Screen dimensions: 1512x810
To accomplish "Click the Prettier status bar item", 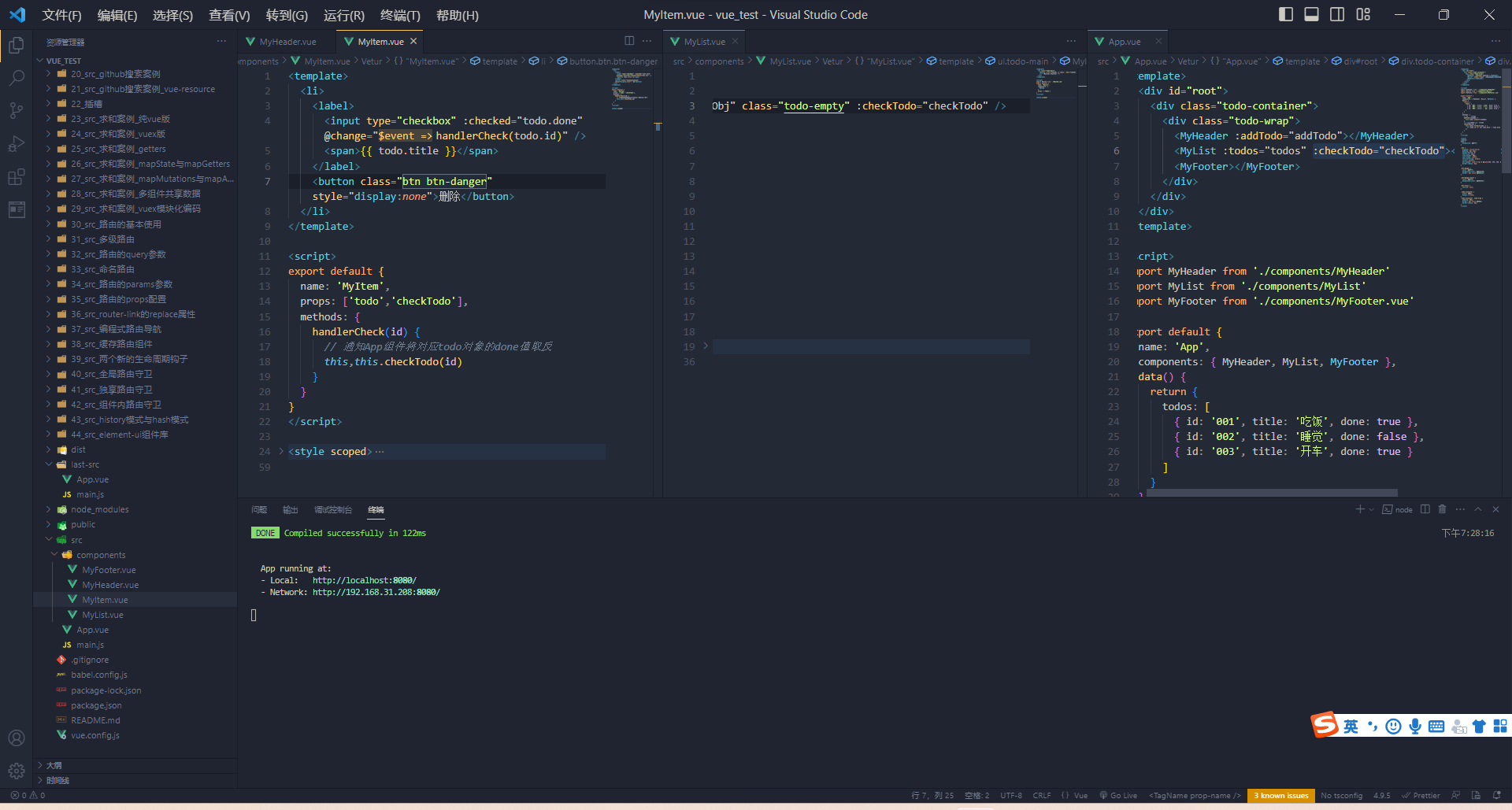I will coord(1421,796).
